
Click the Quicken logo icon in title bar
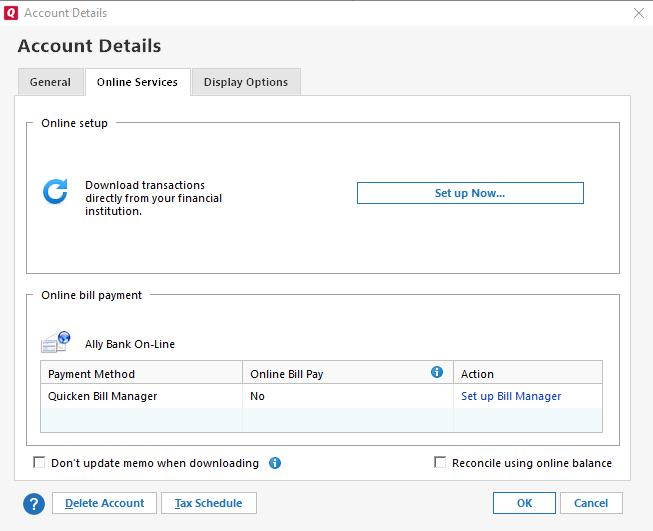coord(11,13)
